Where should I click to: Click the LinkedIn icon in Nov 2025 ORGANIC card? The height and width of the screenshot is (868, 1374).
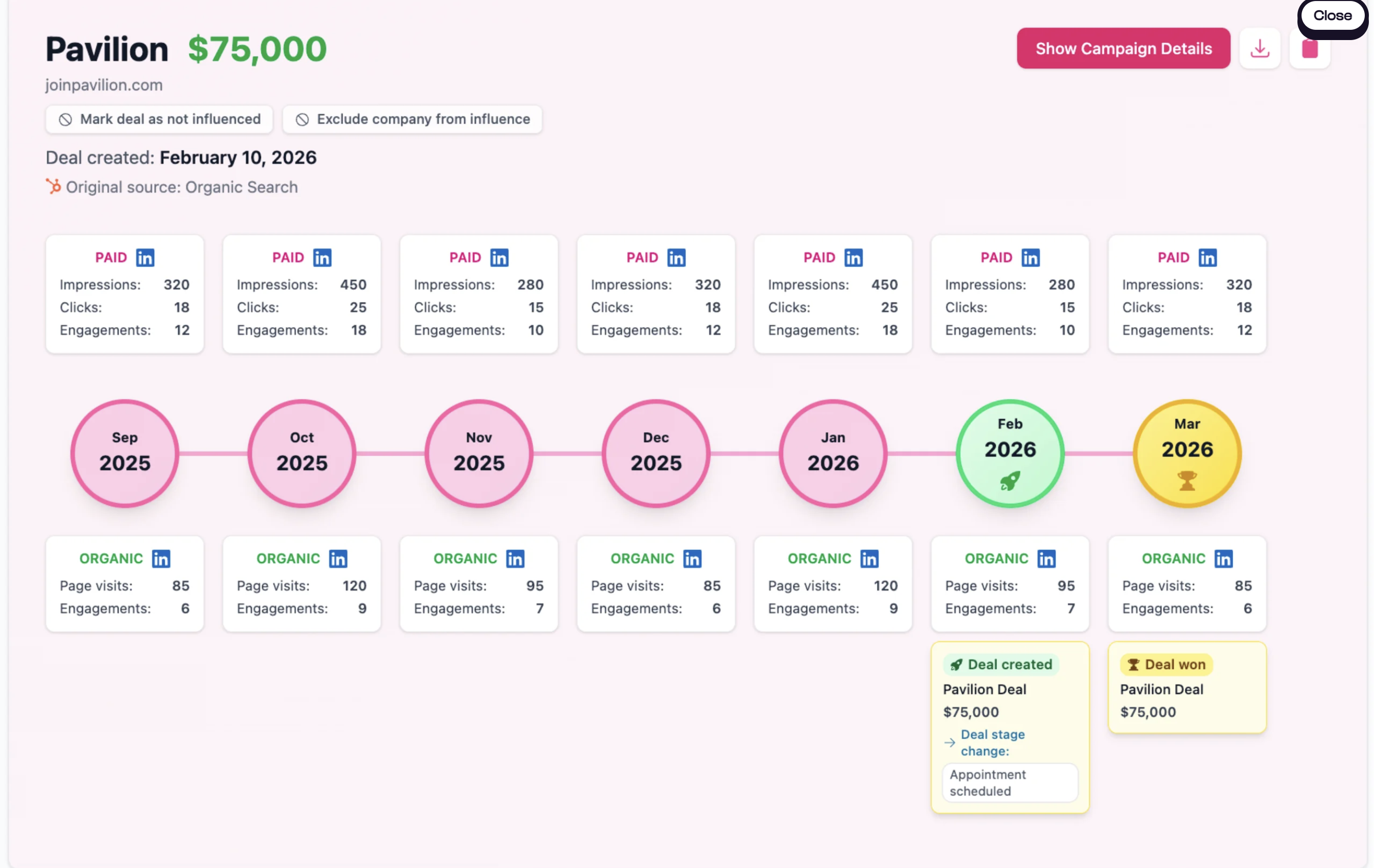515,559
